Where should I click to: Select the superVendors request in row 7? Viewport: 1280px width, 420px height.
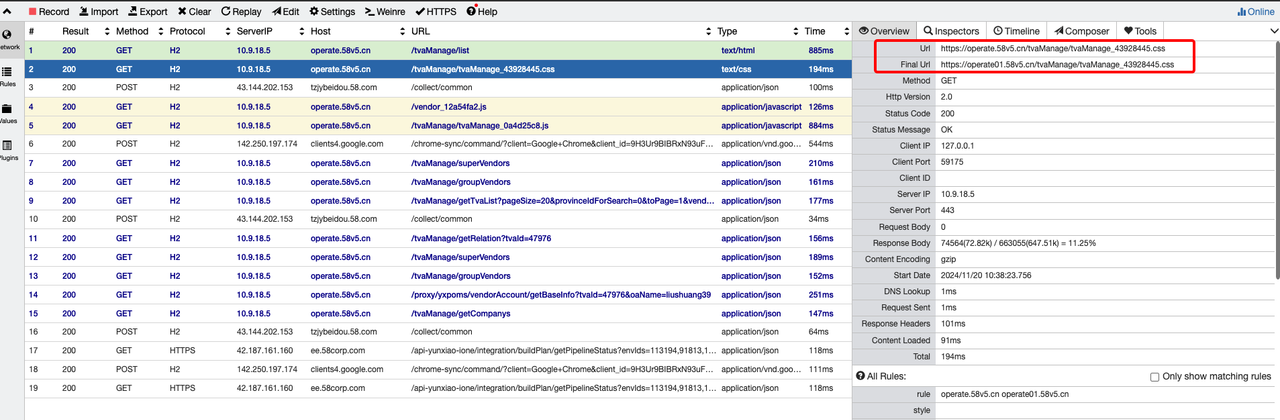point(437,162)
